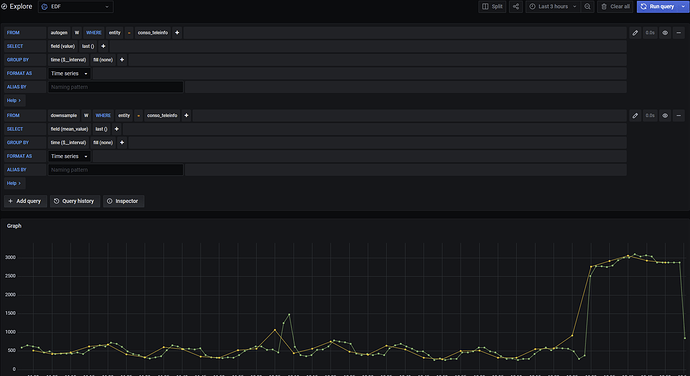Click the Add query button
This screenshot has height=376, width=690.
coord(25,201)
